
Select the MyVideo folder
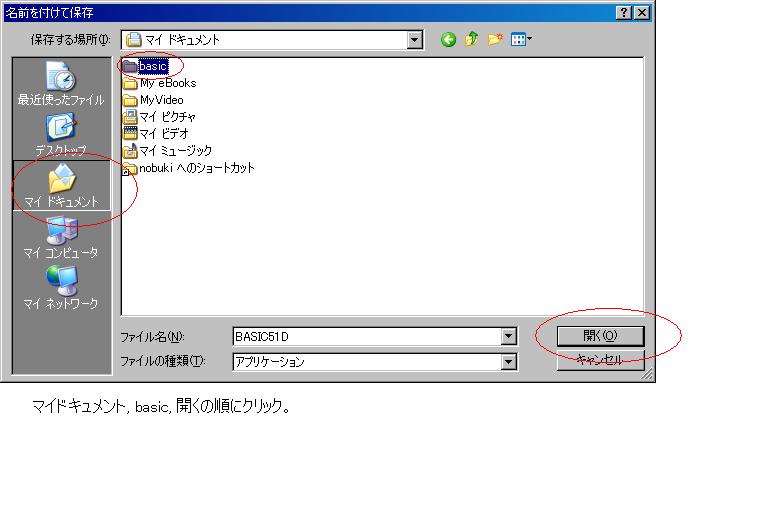click(x=153, y=100)
